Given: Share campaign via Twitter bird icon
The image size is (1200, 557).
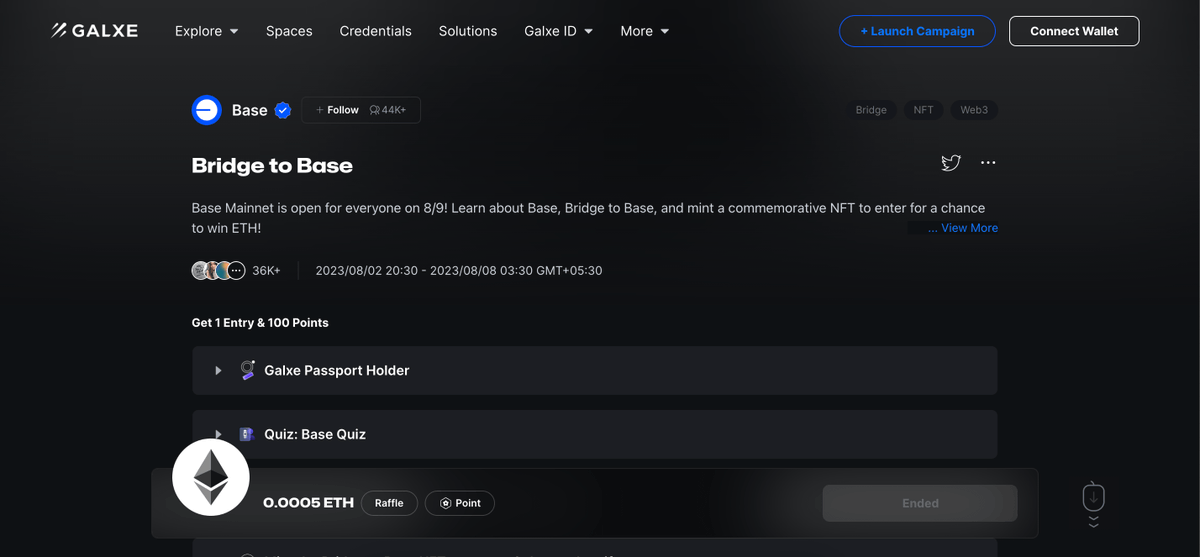Looking at the screenshot, I should coord(951,163).
